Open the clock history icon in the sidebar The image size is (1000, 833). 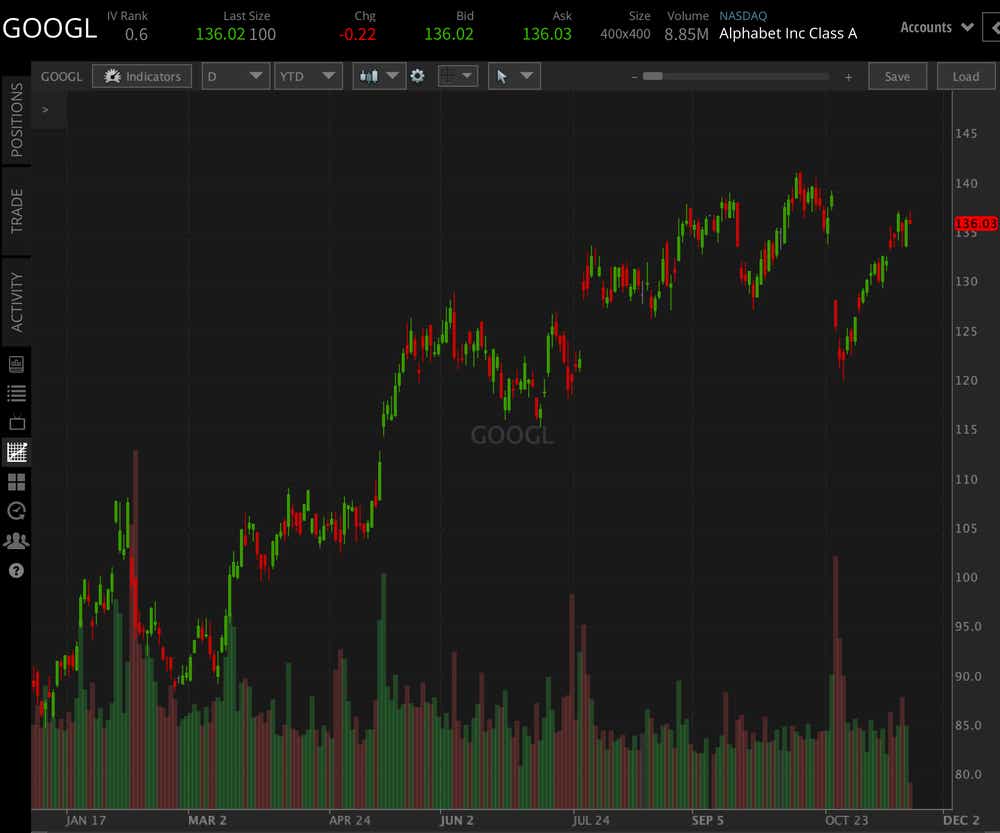(x=17, y=511)
